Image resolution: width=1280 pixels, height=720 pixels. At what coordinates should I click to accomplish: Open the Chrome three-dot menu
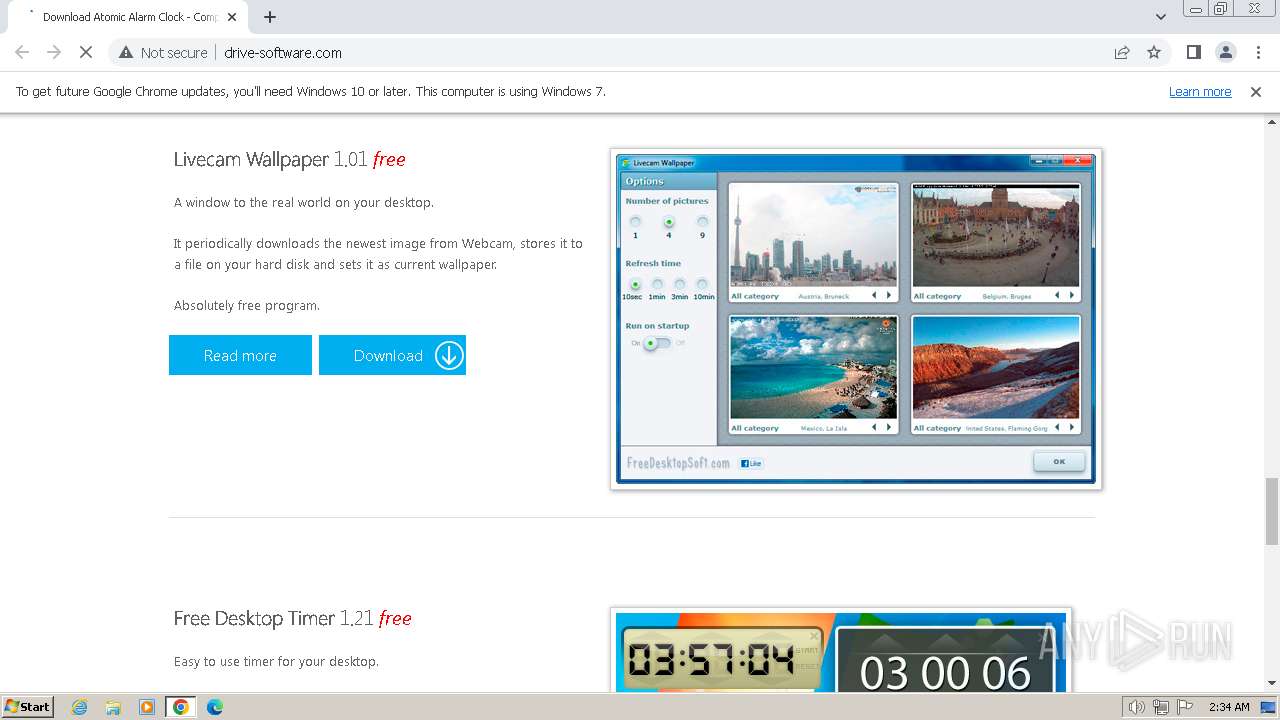coord(1258,52)
